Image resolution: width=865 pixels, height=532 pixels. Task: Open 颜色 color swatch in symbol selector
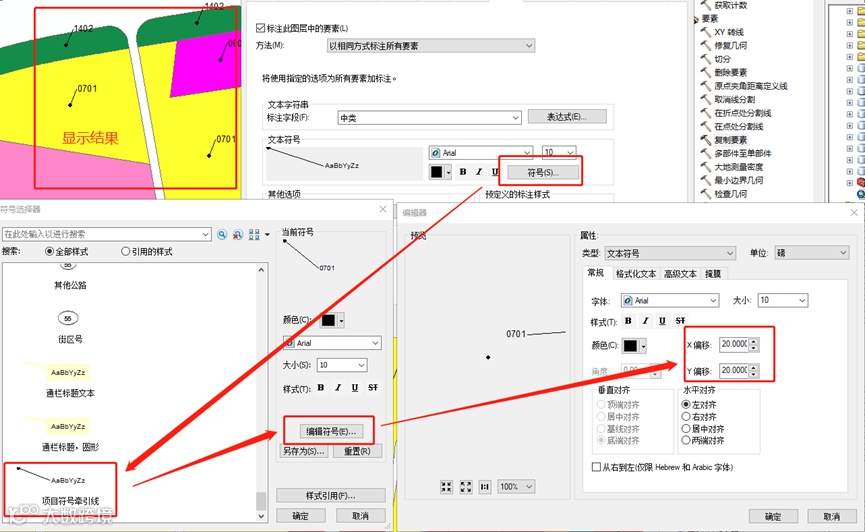(x=333, y=320)
